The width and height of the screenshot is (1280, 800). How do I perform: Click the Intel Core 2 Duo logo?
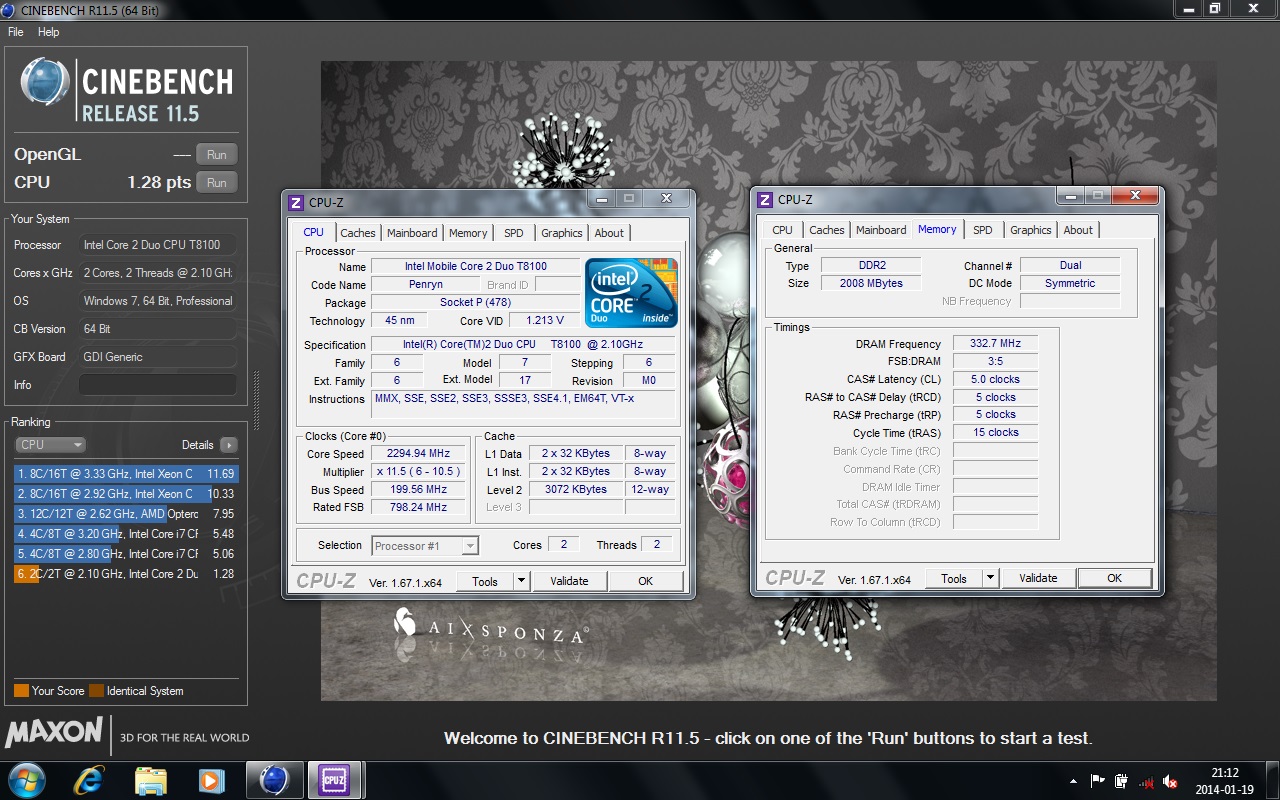[632, 292]
